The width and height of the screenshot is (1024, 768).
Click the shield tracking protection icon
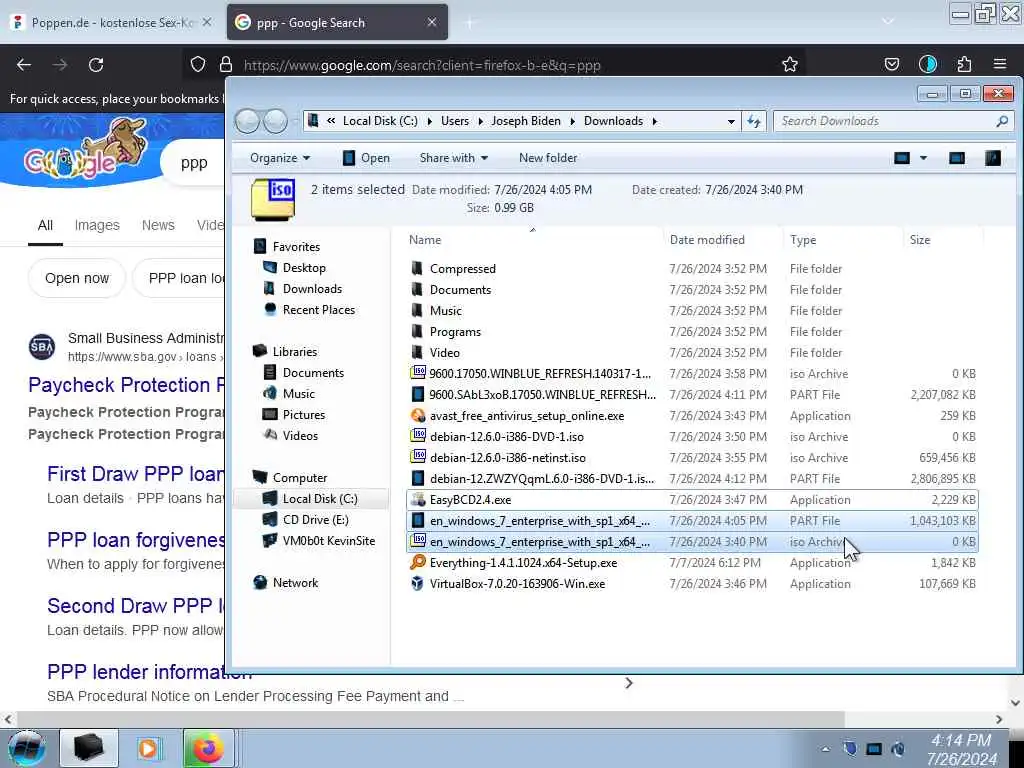pyautogui.click(x=198, y=64)
